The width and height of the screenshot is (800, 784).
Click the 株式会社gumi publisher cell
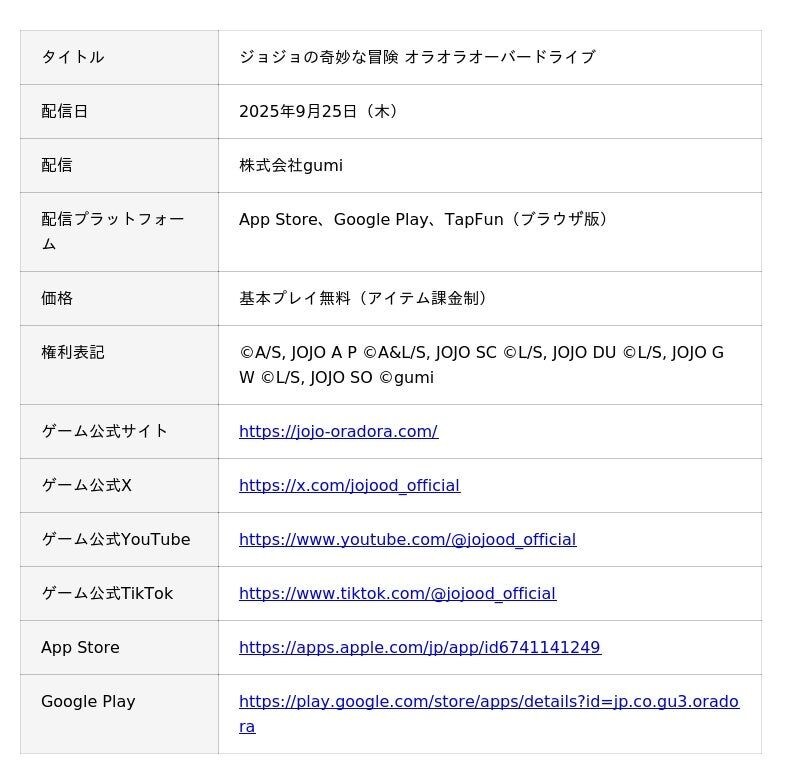(490, 166)
